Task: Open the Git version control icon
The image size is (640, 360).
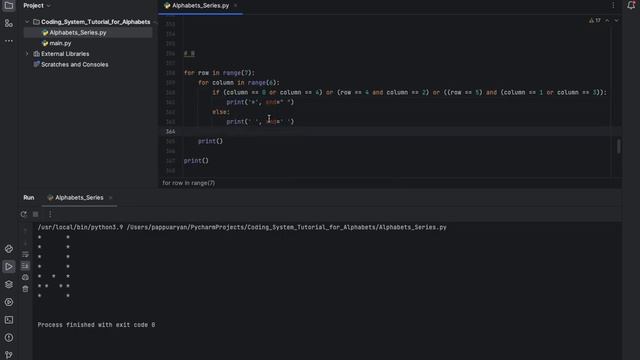Action: 9,355
